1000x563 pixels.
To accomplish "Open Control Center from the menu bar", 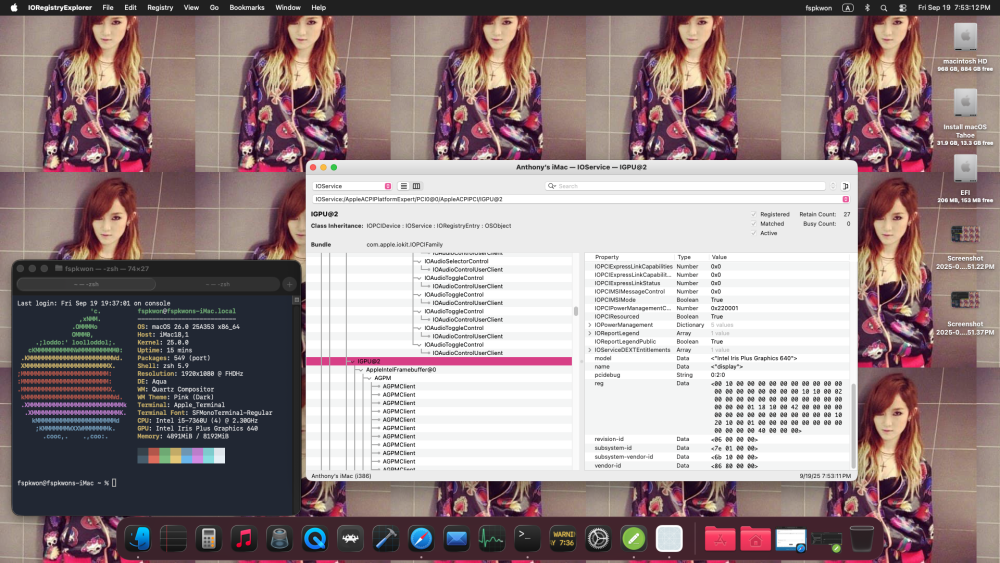I will [x=902, y=8].
